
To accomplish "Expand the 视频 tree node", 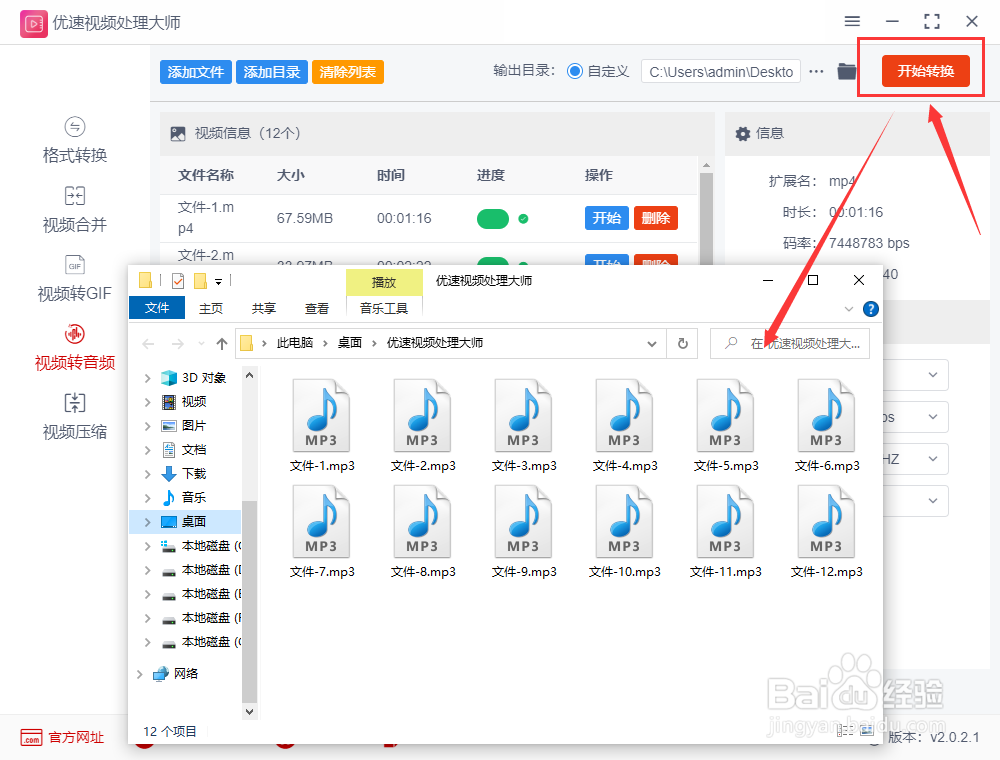I will [x=147, y=402].
